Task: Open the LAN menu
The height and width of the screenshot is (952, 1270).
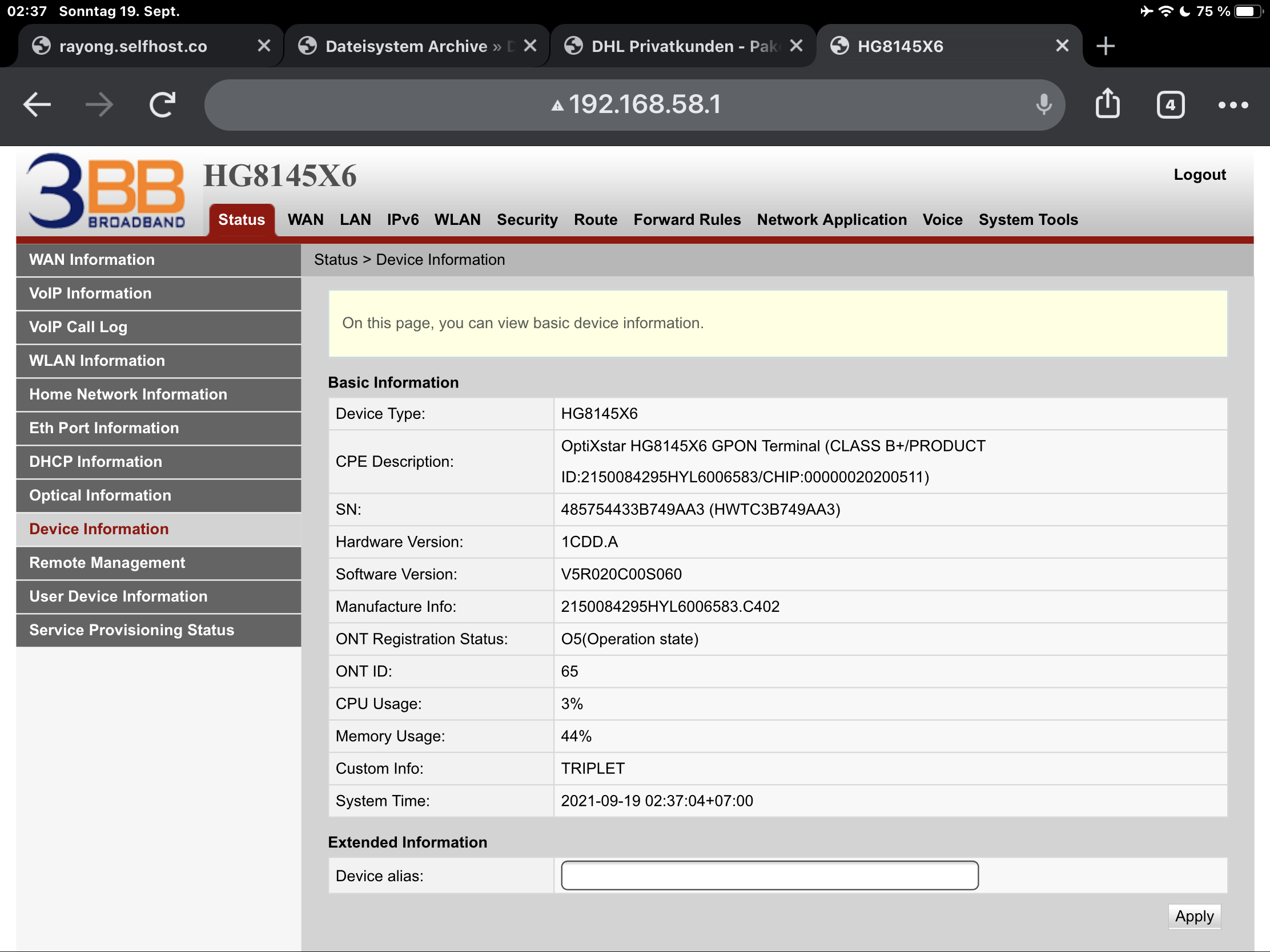Action: pos(355,220)
